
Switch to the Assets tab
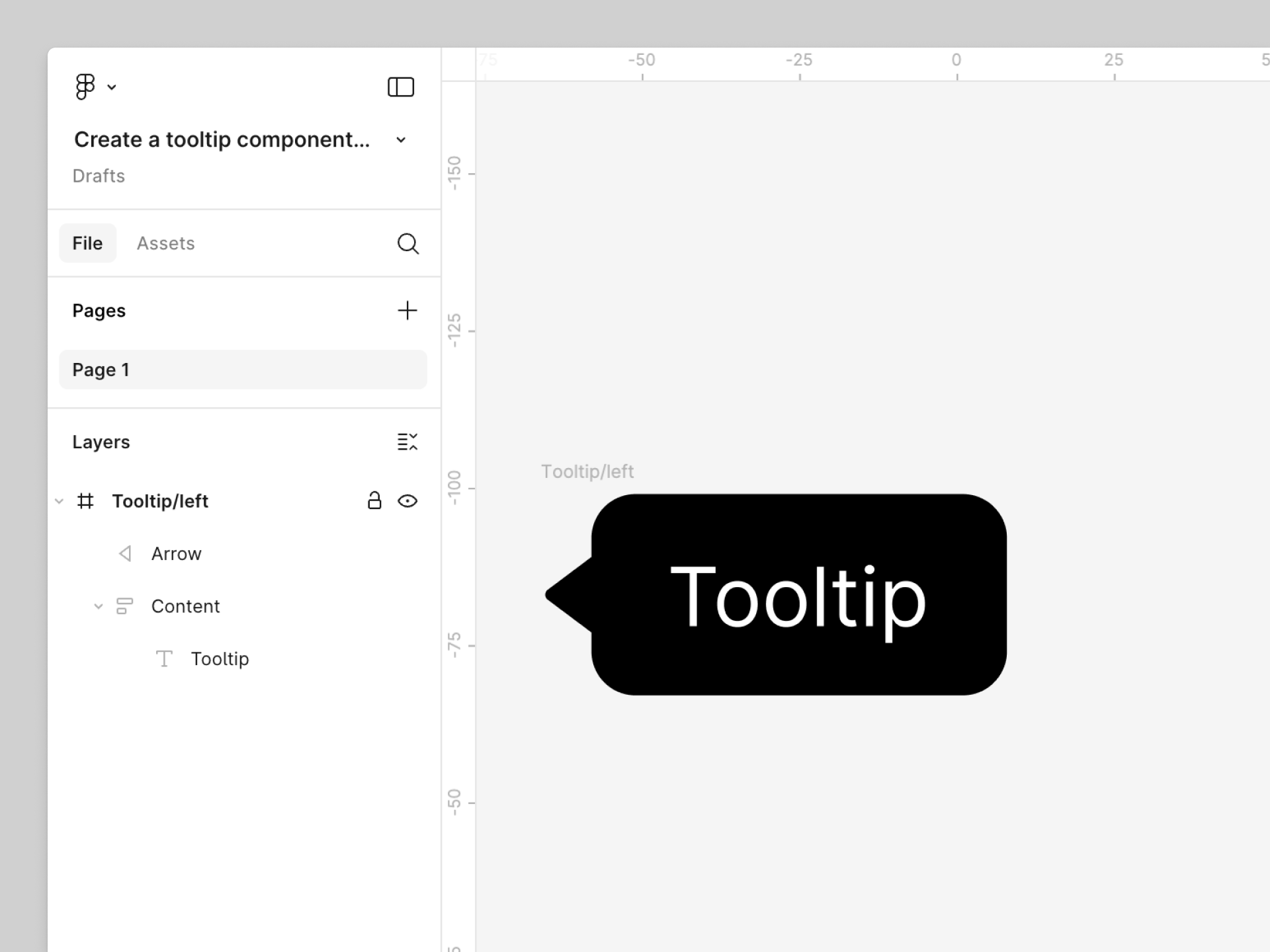[x=165, y=243]
